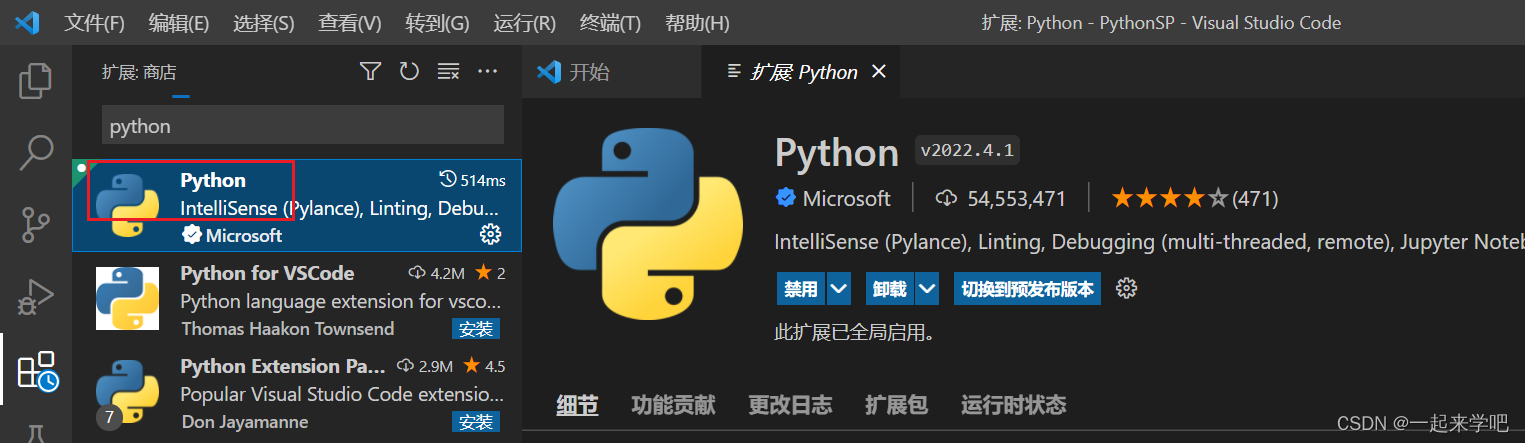The height and width of the screenshot is (443, 1525).
Task: Open 编辑(E) menu
Action: tap(179, 22)
